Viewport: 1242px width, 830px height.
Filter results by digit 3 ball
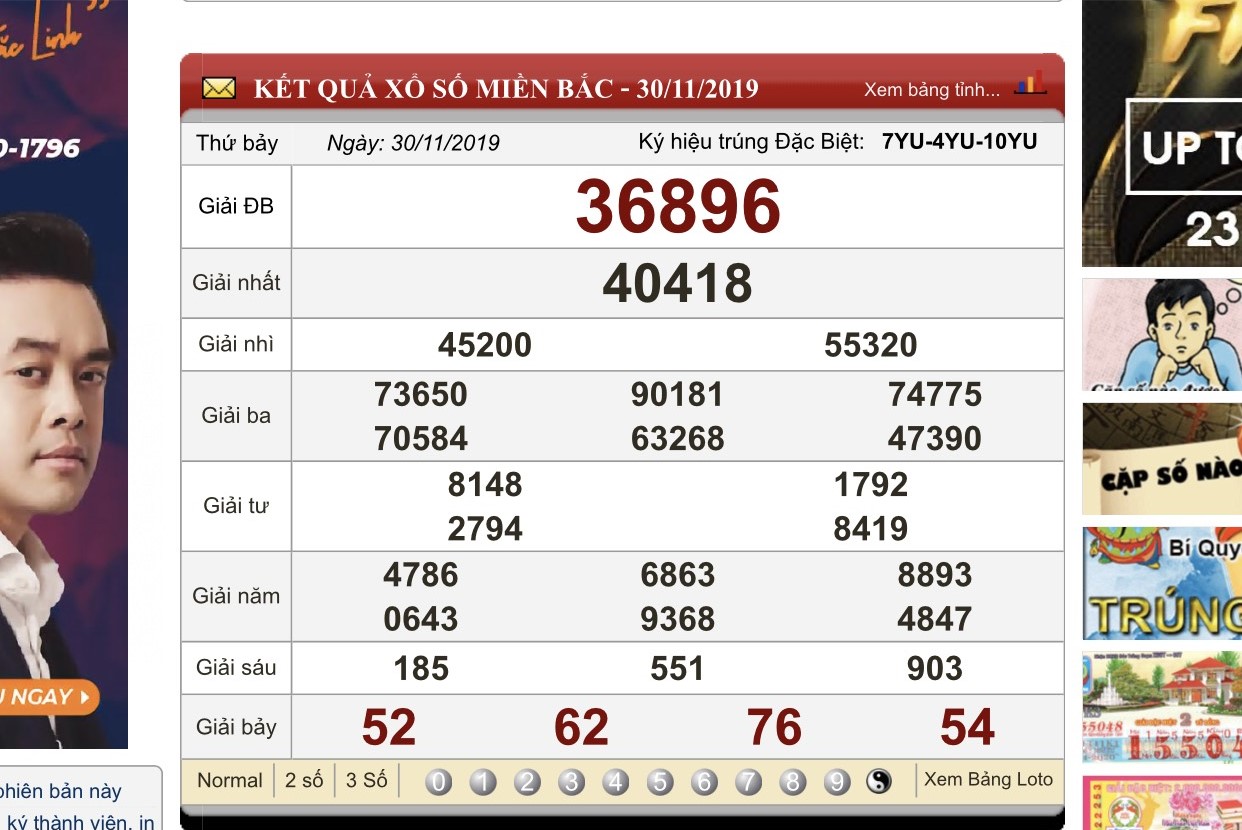[571, 782]
